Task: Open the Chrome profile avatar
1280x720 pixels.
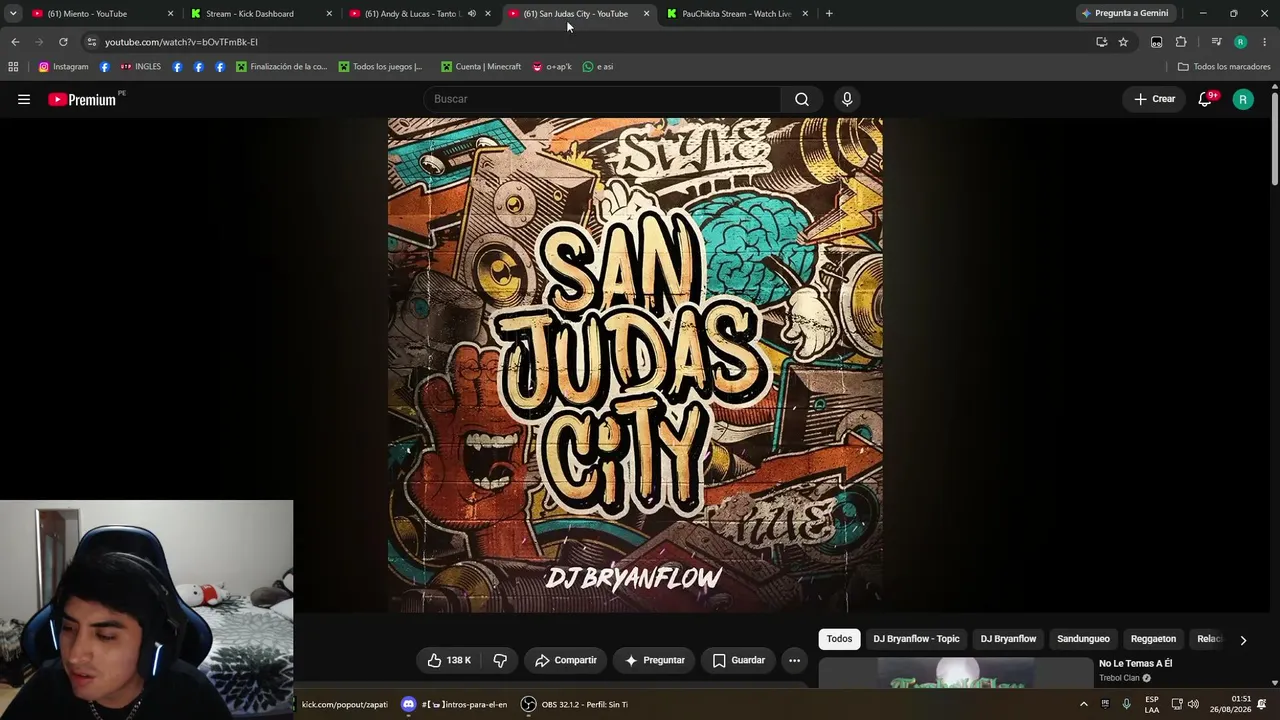Action: (x=1241, y=42)
